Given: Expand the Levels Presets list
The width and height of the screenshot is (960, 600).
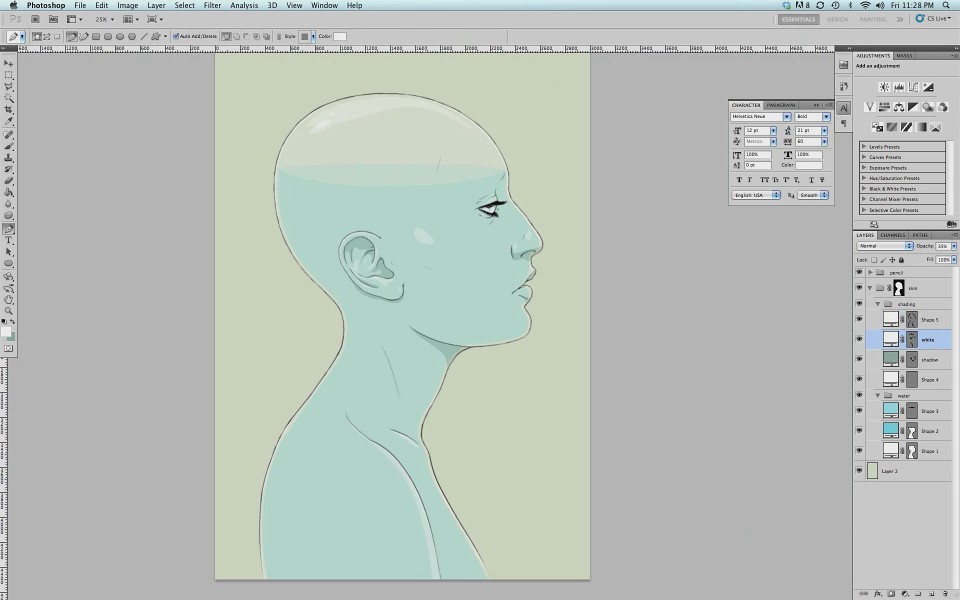Looking at the screenshot, I should 866,146.
